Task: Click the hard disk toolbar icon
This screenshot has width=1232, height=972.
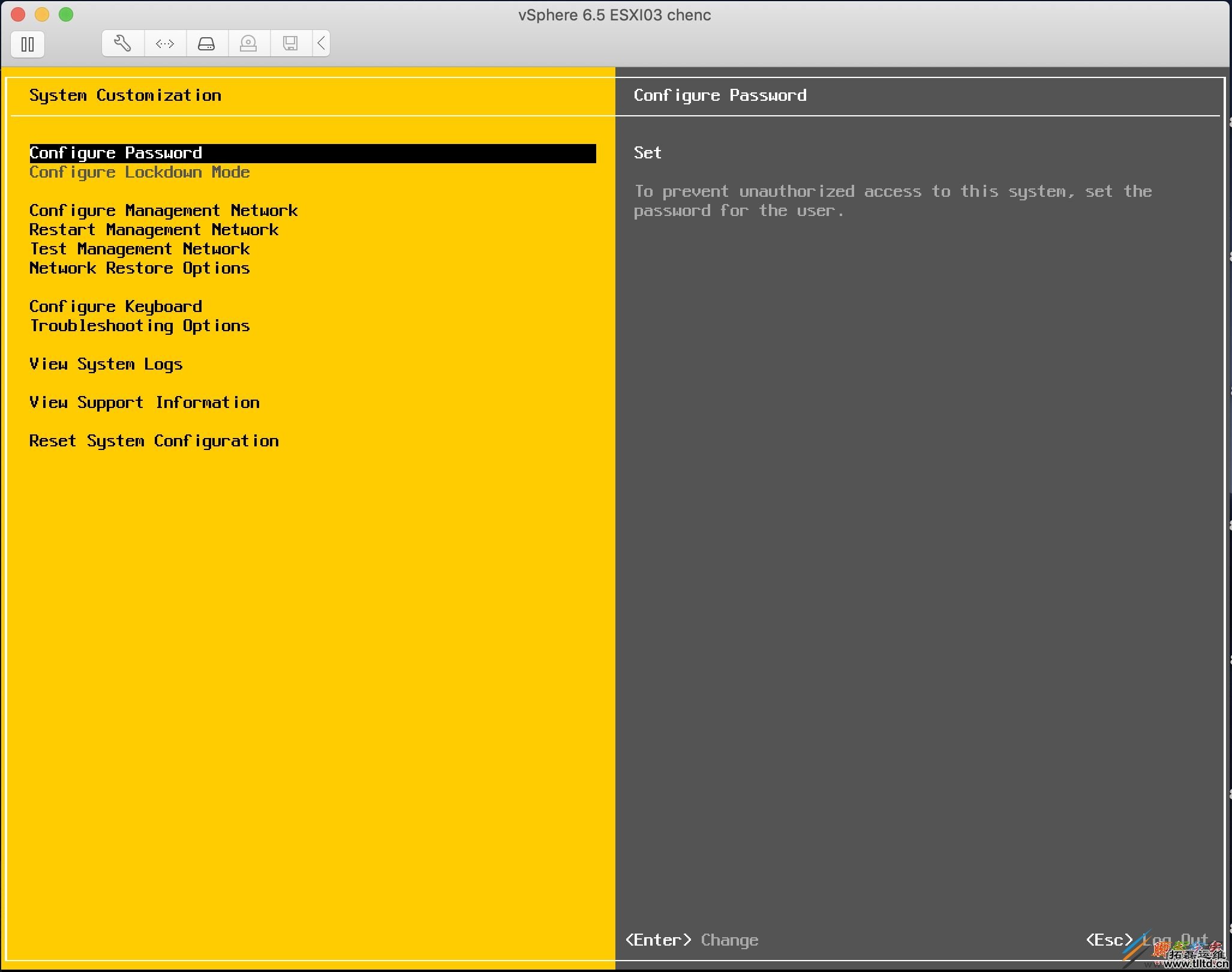Action: 206,43
